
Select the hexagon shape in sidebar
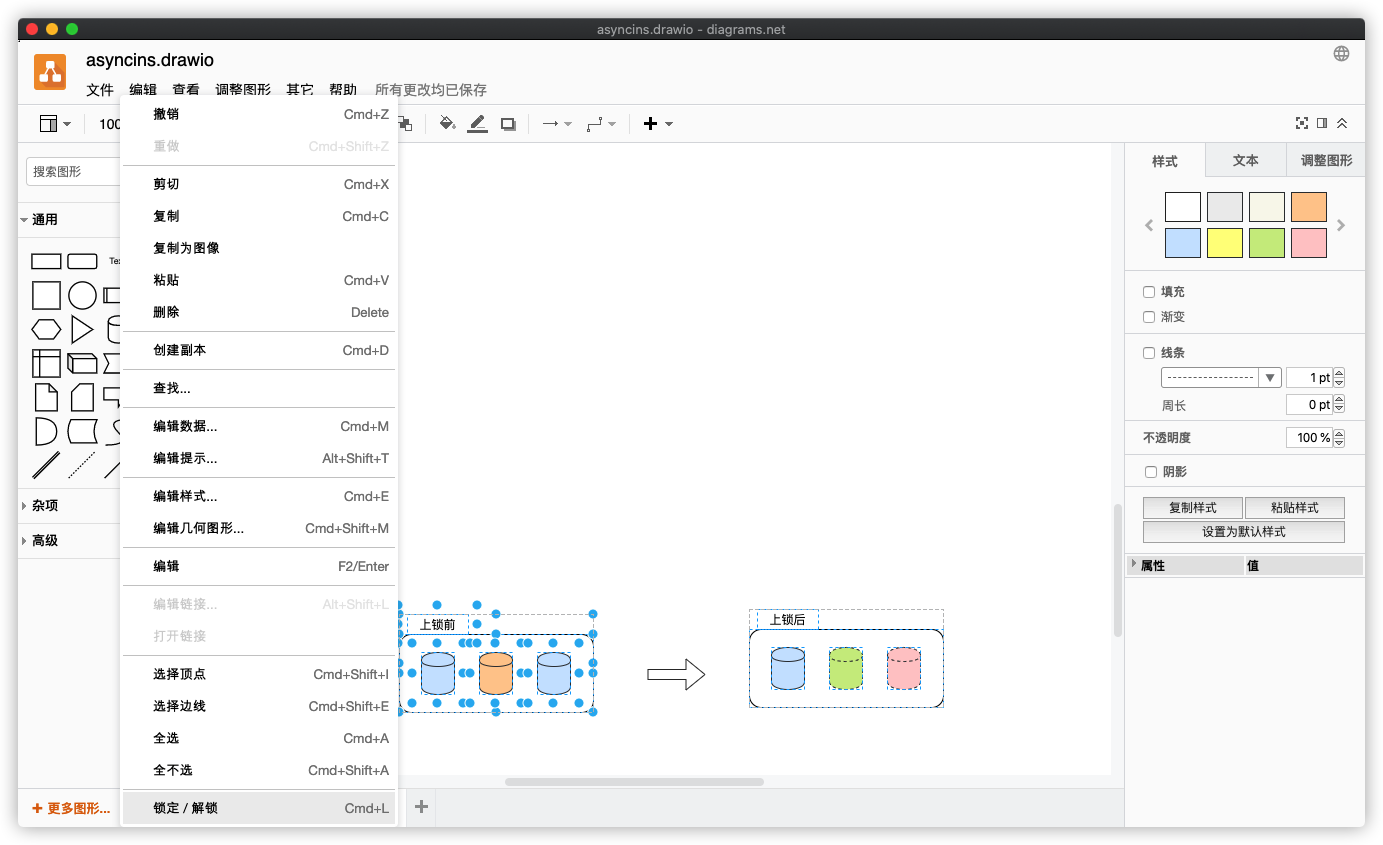[x=46, y=329]
